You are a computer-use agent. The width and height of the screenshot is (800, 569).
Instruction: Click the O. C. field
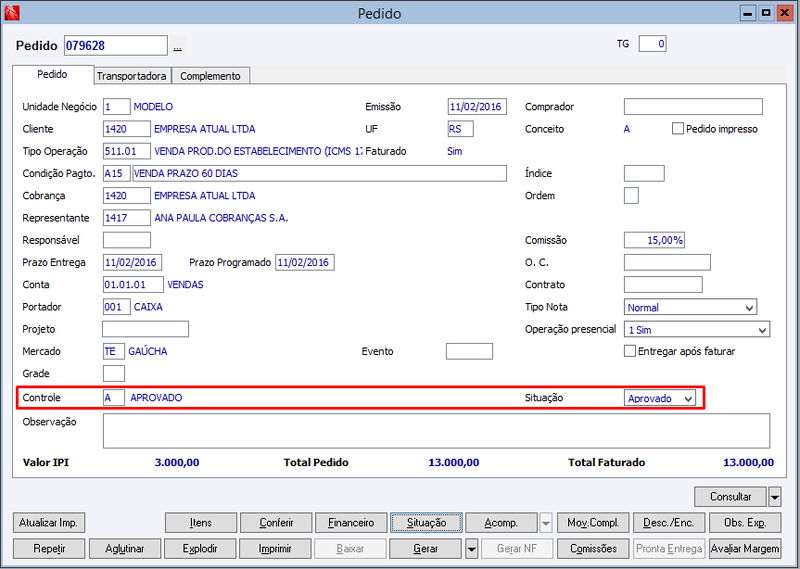tap(667, 262)
